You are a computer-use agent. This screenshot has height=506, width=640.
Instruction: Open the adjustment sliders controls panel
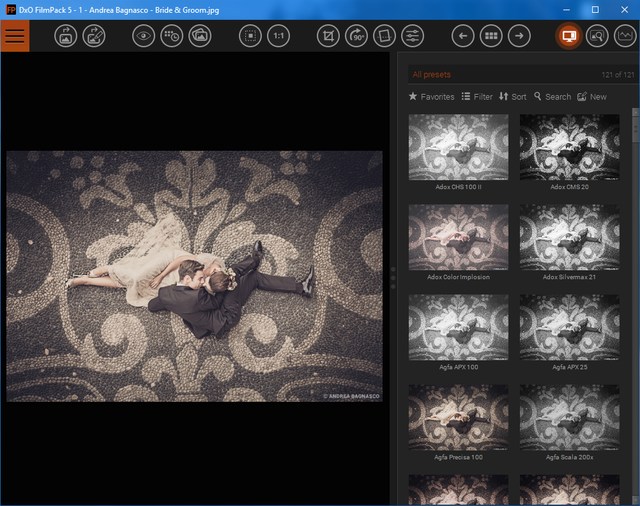pyautogui.click(x=412, y=36)
